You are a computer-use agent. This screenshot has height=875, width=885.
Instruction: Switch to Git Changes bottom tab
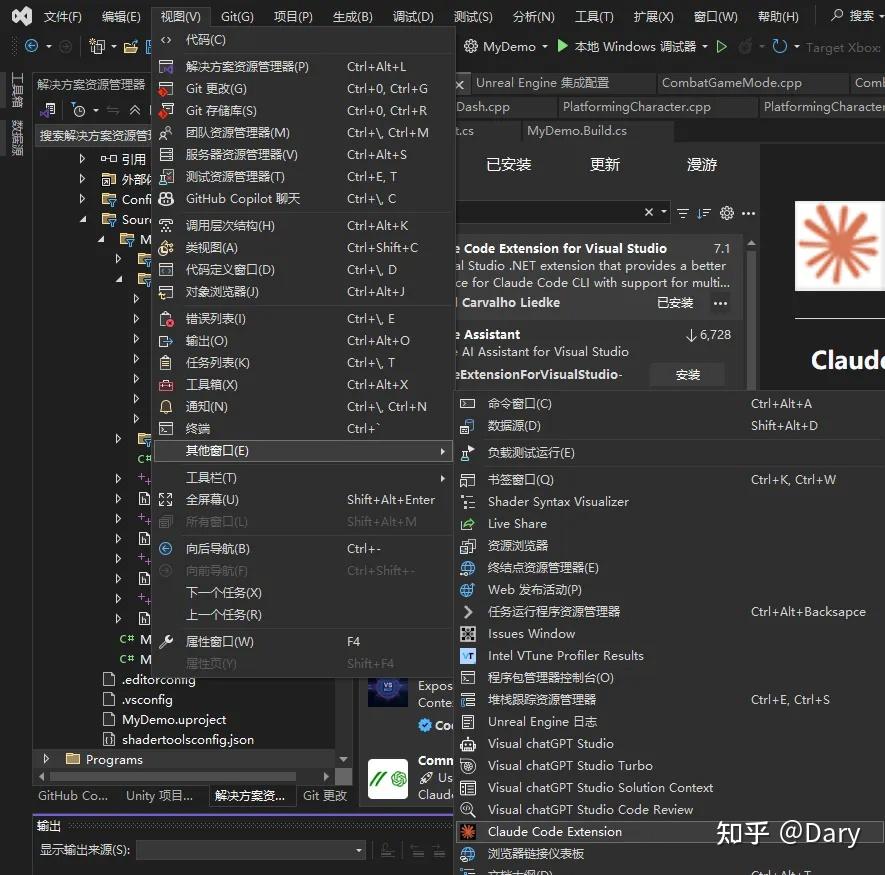pos(325,796)
